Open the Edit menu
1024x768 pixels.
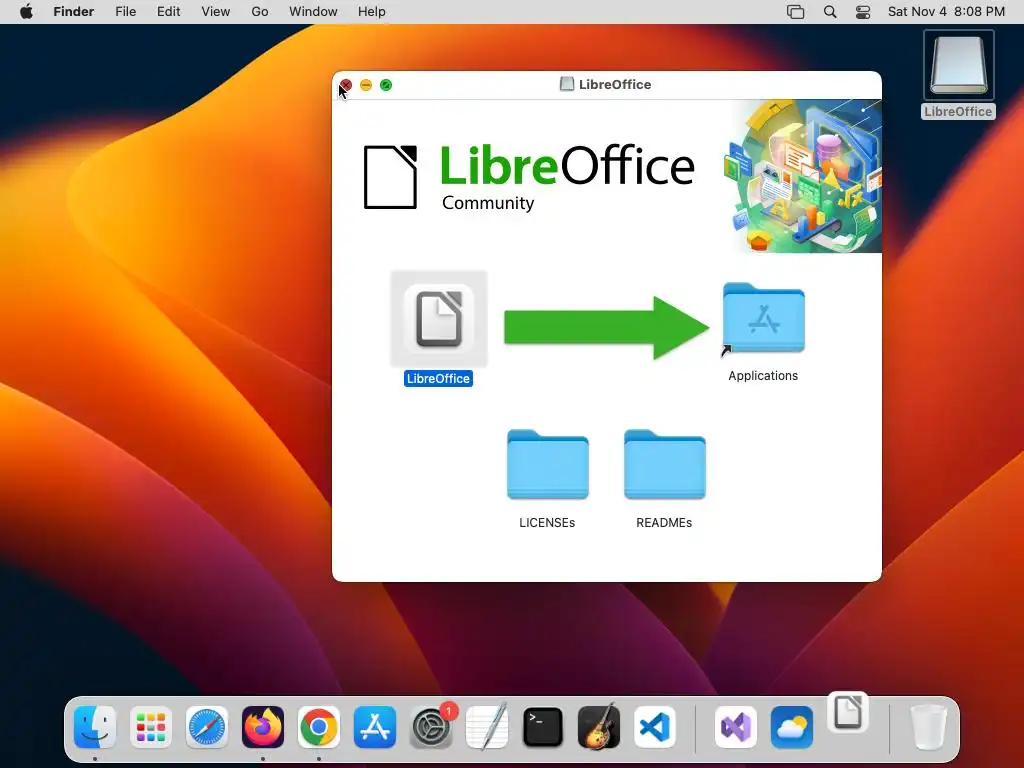click(168, 12)
